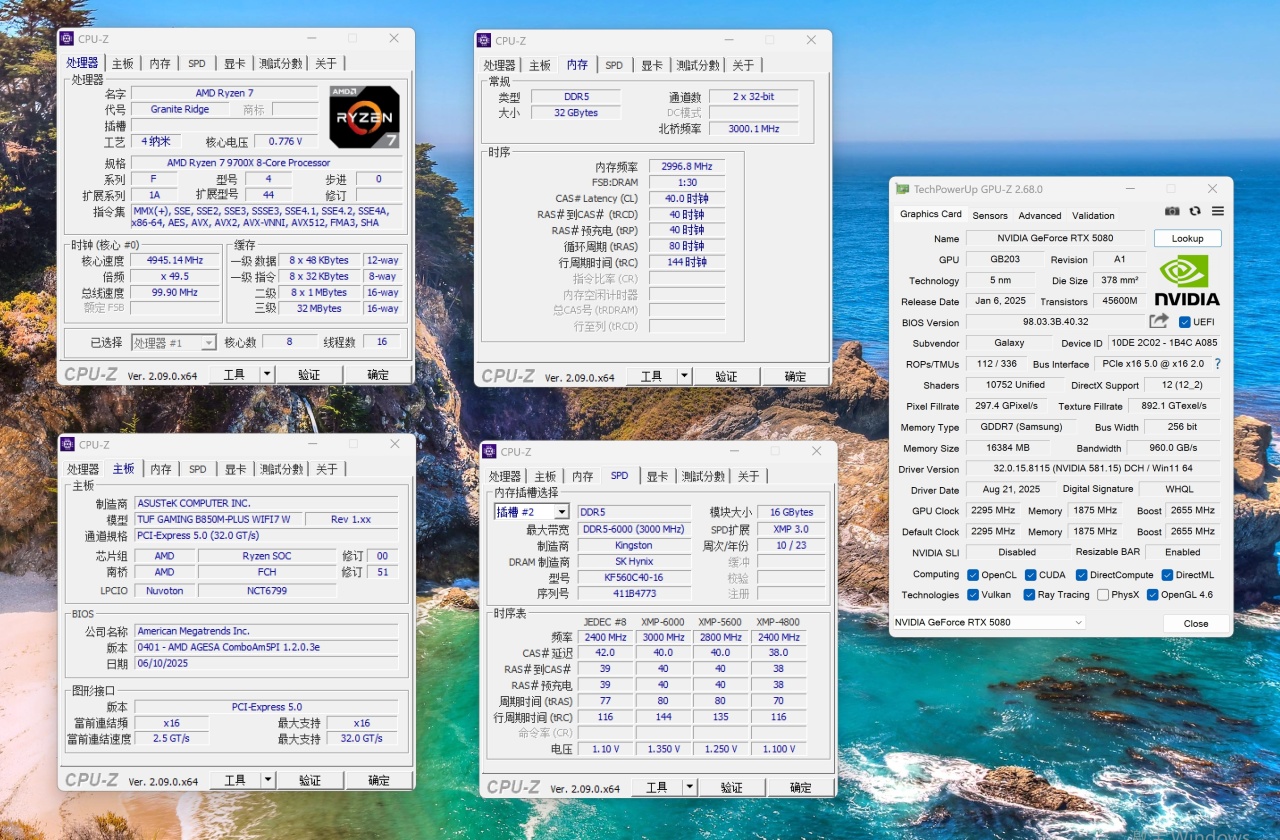Click the NVIDIA logo in GPU-Z
This screenshot has width=1280, height=840.
pos(1187,280)
